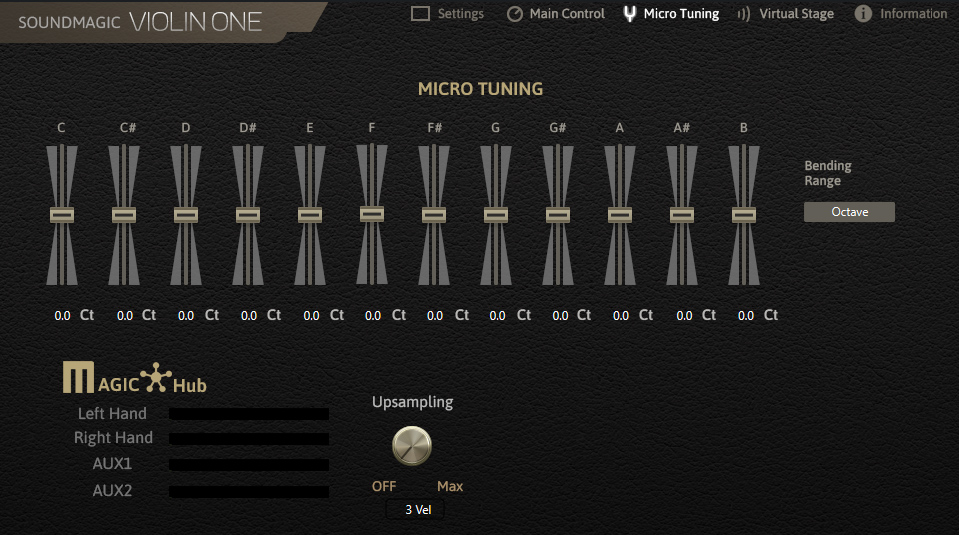959x535 pixels.
Task: Click the SoundMagic Violin One logo
Action: pos(140,22)
